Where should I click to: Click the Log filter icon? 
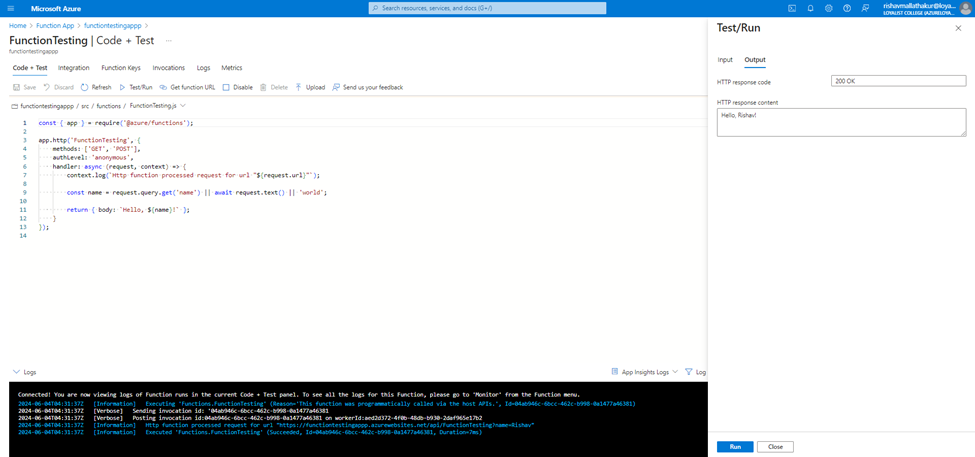tap(688, 372)
